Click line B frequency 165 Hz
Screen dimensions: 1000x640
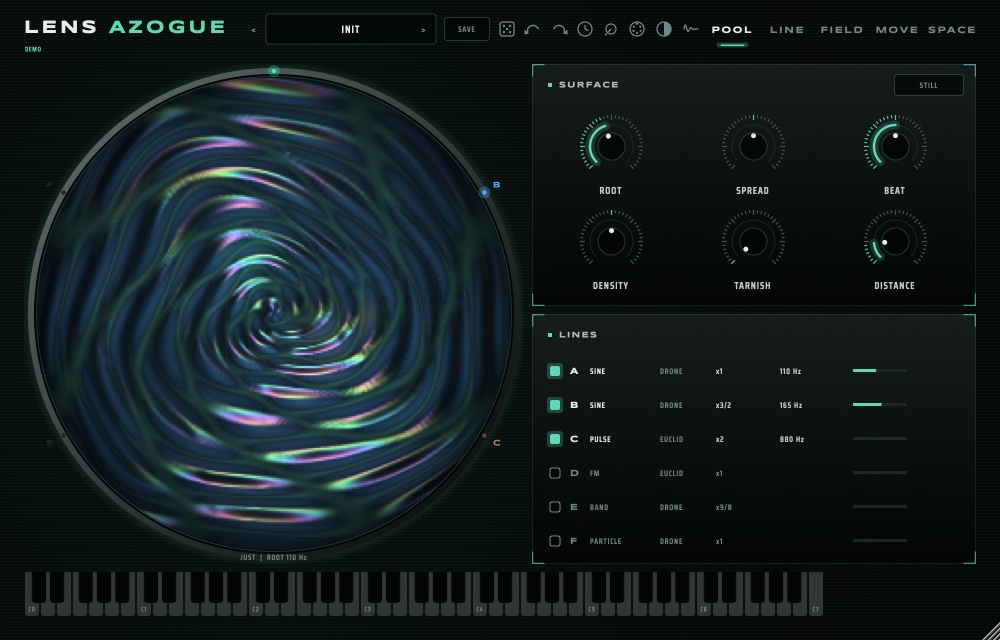790,405
